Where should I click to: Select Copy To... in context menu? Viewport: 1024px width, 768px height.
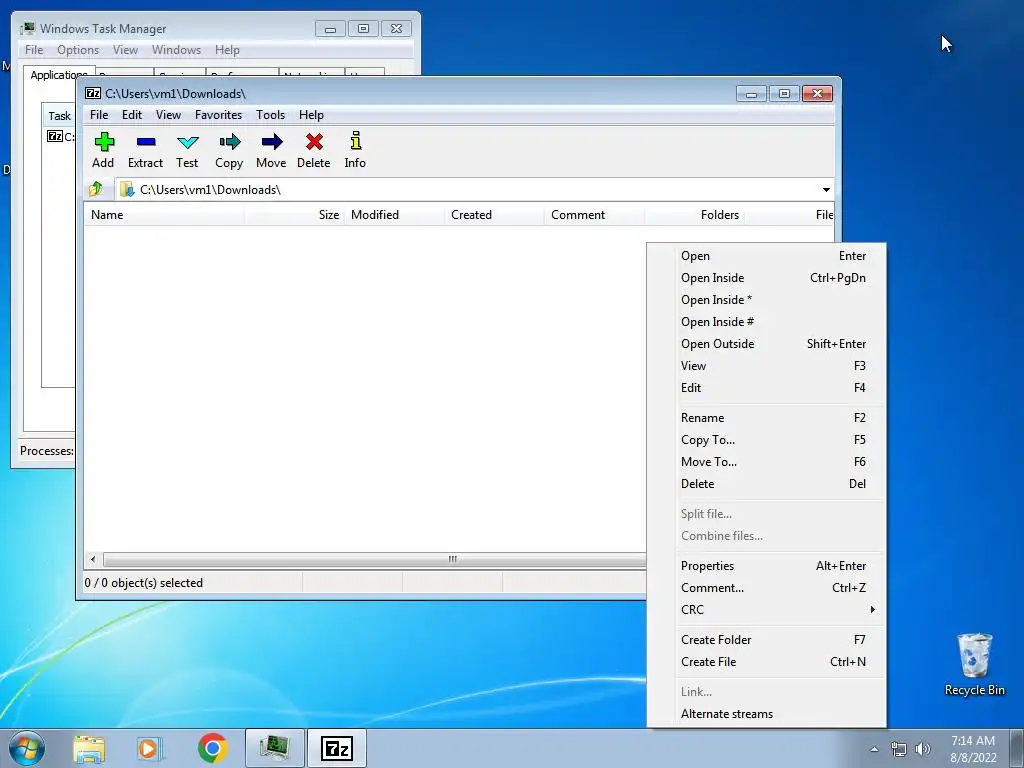pos(767,440)
